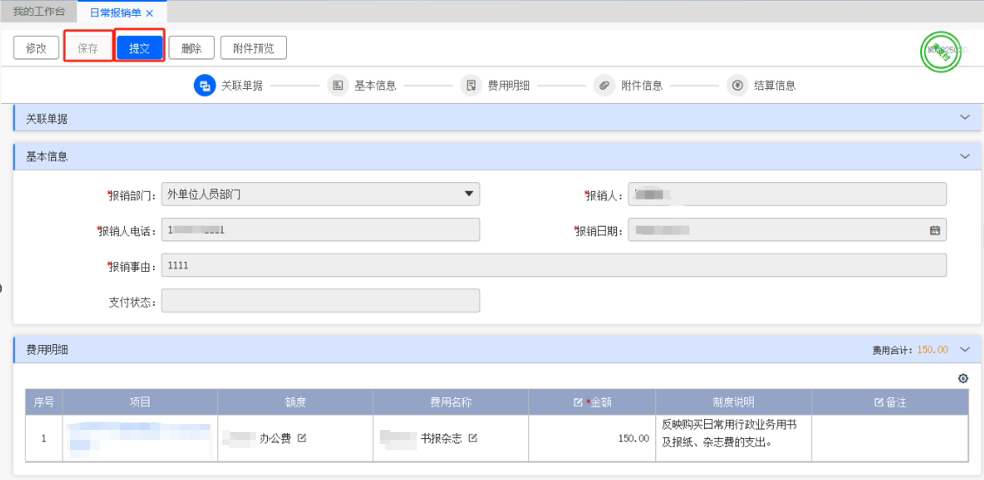Click the 附件预览 button
Screen dimensions: 984x480
click(253, 48)
